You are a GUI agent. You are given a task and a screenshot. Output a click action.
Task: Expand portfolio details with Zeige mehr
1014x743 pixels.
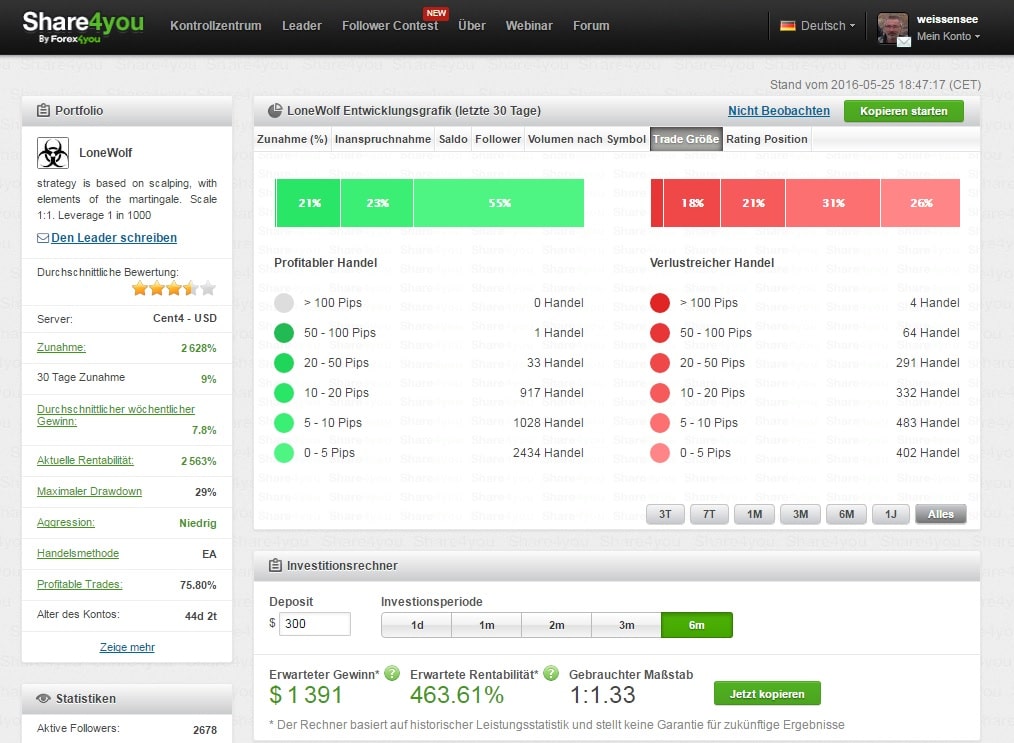[x=127, y=647]
